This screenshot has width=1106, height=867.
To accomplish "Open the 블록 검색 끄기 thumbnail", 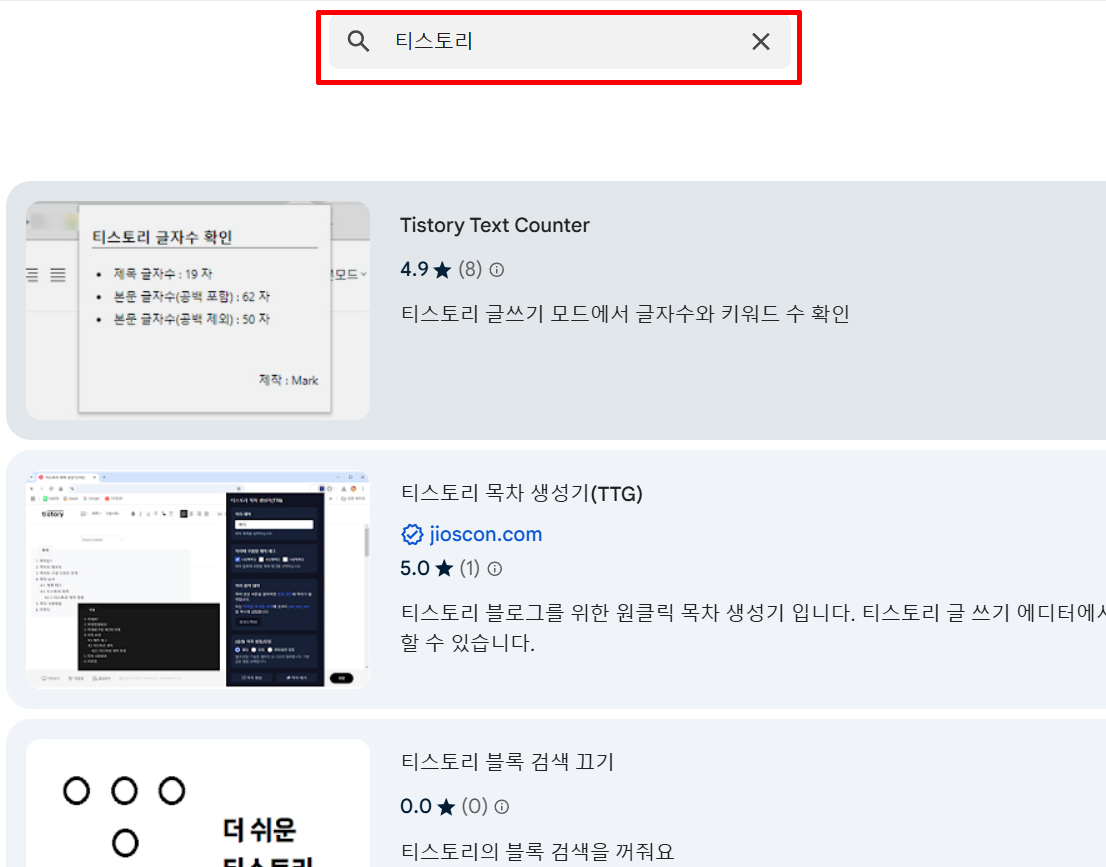I will pos(198,803).
